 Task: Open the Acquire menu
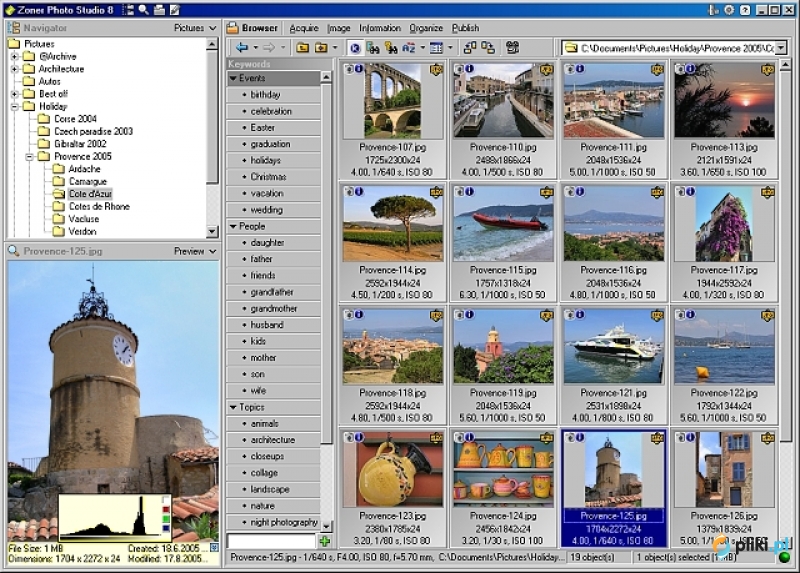(x=304, y=28)
